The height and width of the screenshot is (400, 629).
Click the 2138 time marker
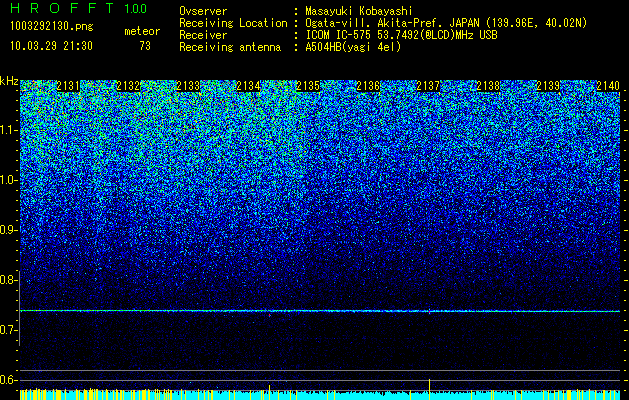click(x=488, y=86)
